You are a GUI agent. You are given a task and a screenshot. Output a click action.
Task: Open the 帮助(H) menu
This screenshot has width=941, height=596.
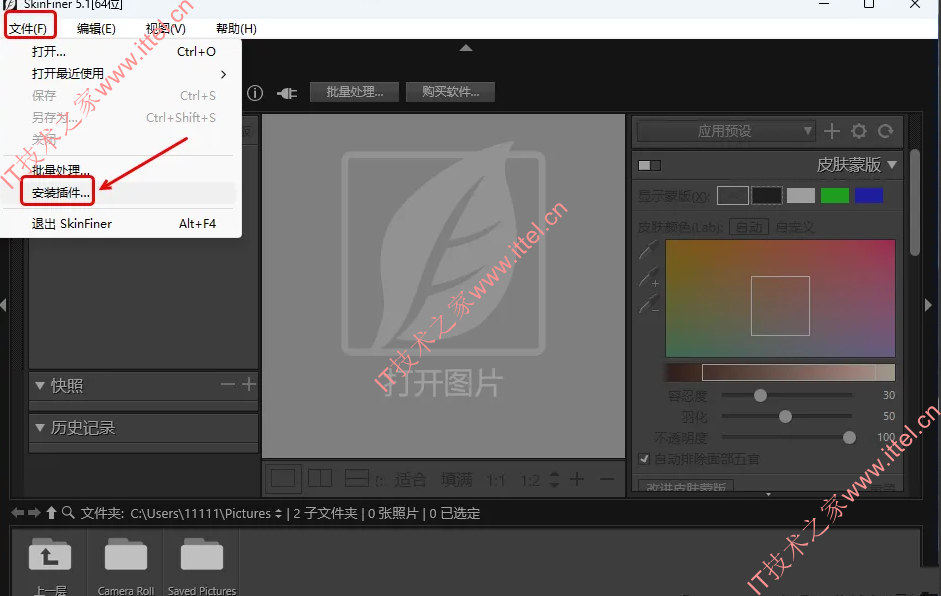click(x=236, y=28)
